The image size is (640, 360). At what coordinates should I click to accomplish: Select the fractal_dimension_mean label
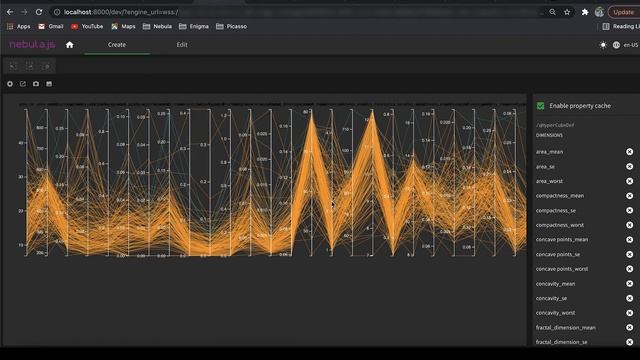pos(566,328)
